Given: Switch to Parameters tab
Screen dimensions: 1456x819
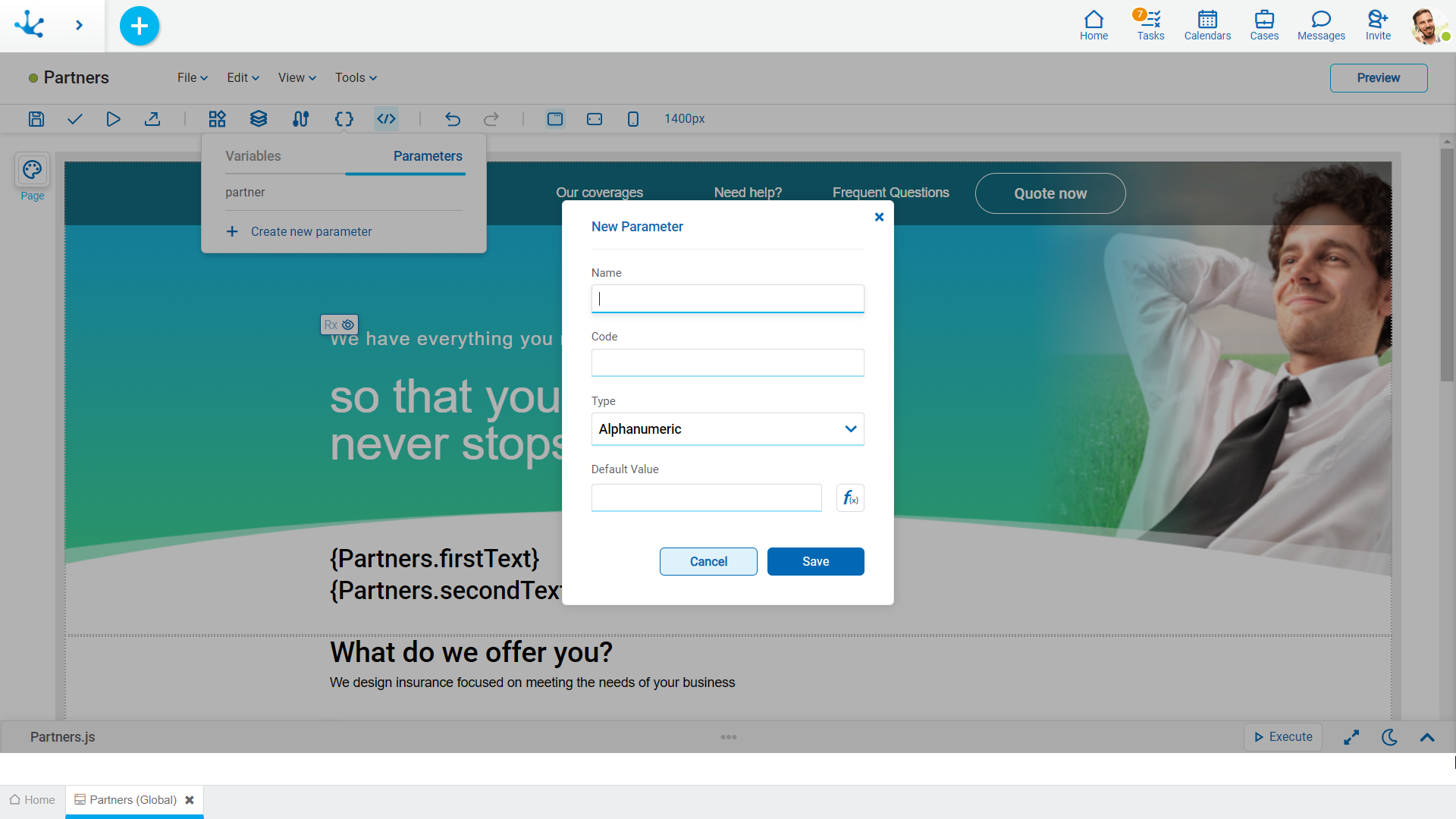Looking at the screenshot, I should 428,156.
